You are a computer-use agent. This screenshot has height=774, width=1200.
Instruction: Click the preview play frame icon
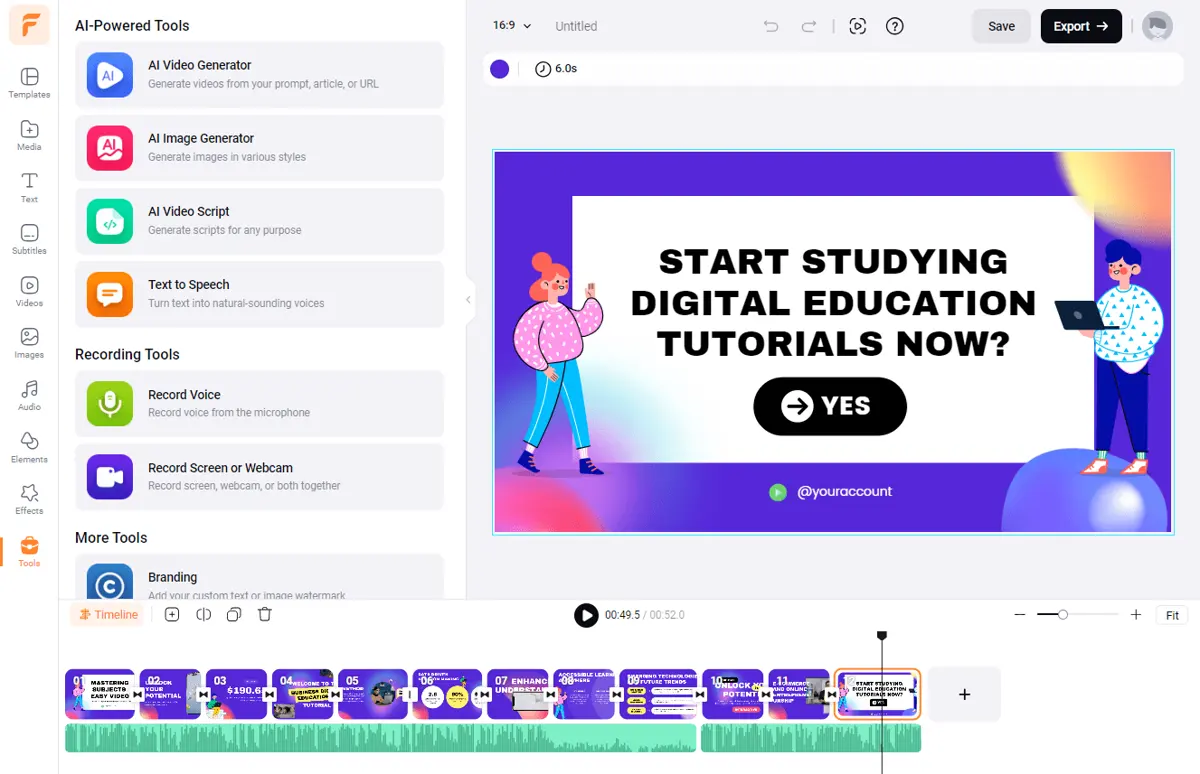pyautogui.click(x=857, y=26)
